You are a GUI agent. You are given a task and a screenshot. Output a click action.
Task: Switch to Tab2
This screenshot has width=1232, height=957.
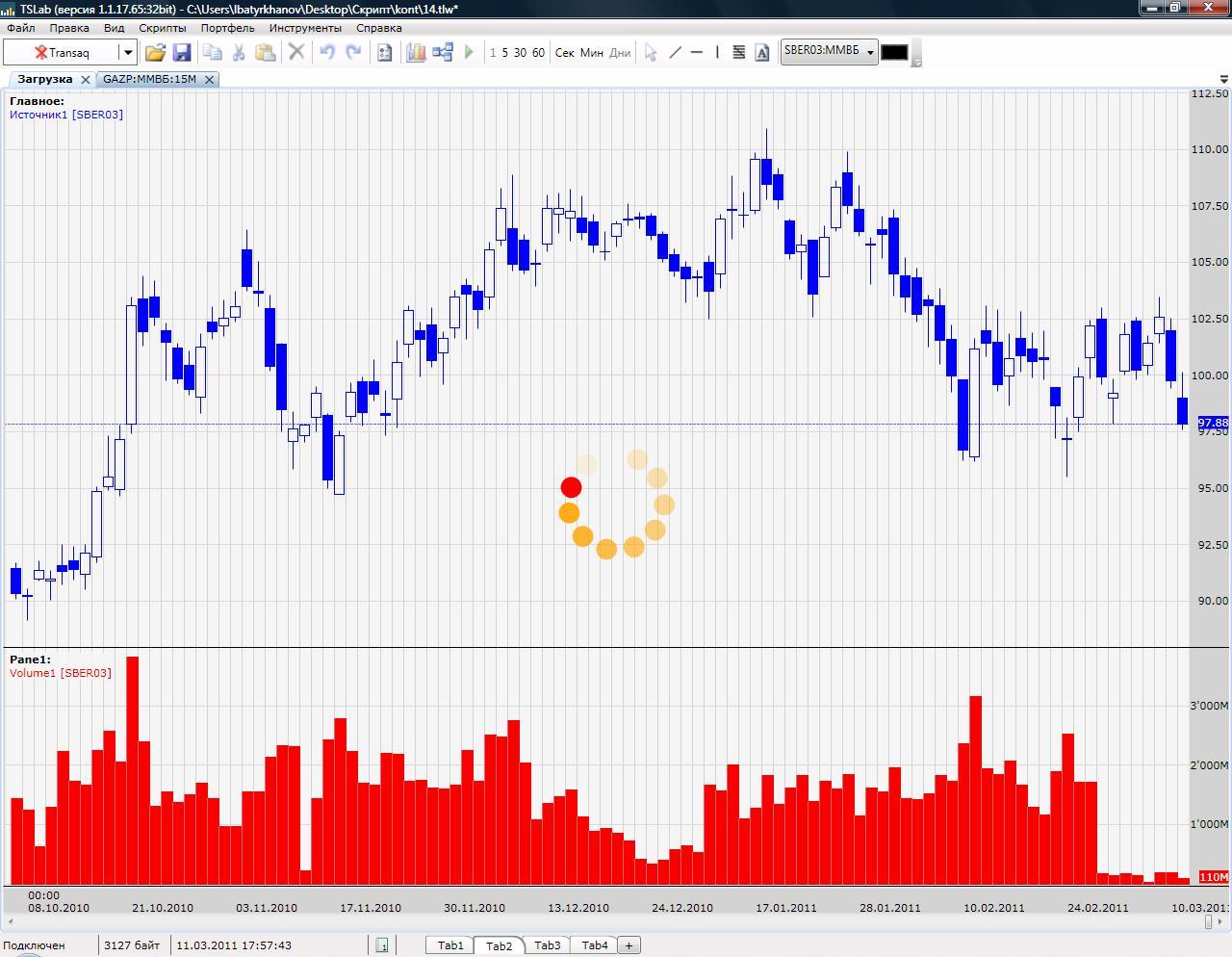point(499,945)
